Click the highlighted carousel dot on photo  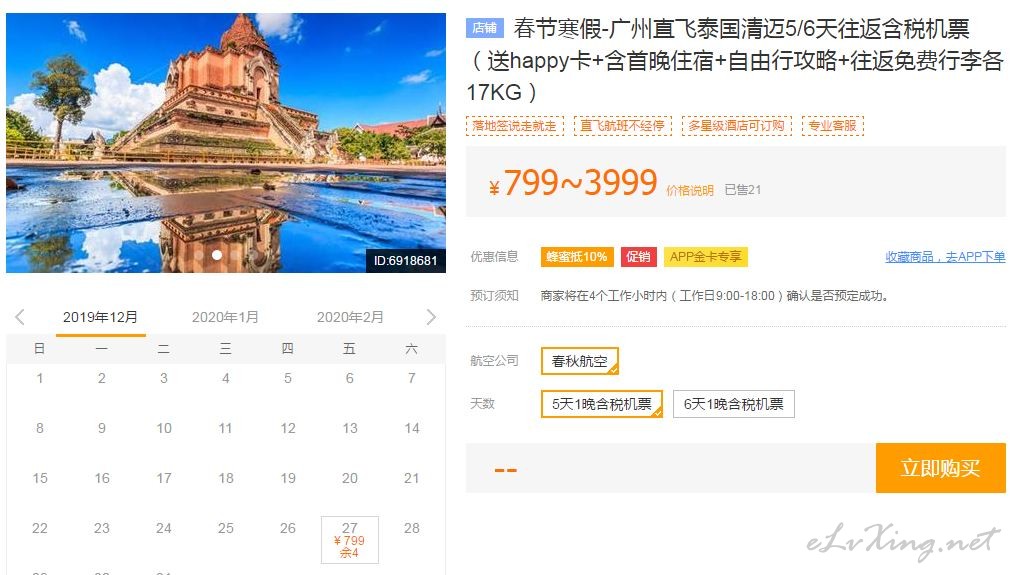[217, 255]
